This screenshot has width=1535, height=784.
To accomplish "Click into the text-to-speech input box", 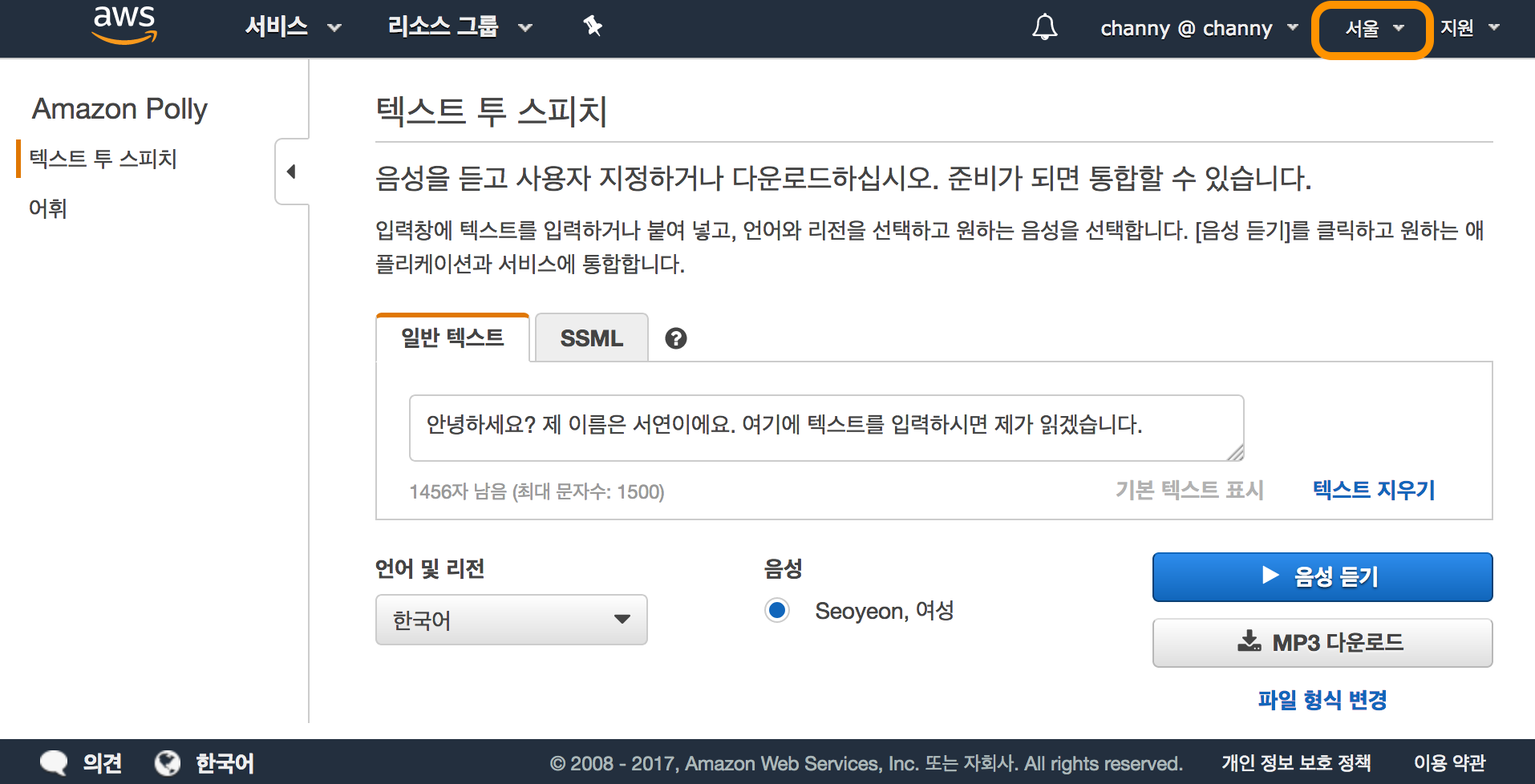I will tap(826, 427).
